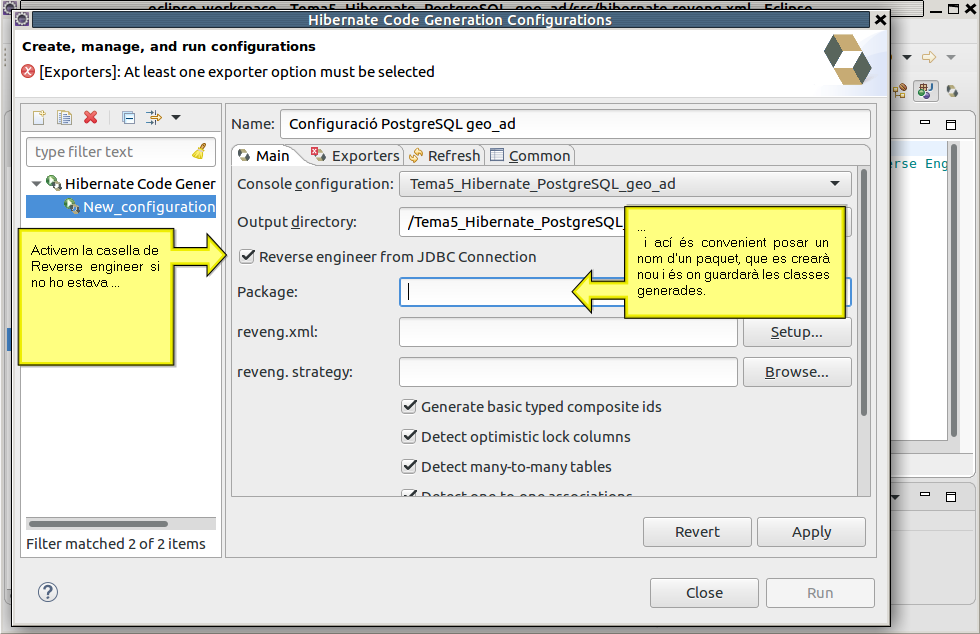Open dialog help question mark
Image resolution: width=980 pixels, height=634 pixels.
coord(48,591)
